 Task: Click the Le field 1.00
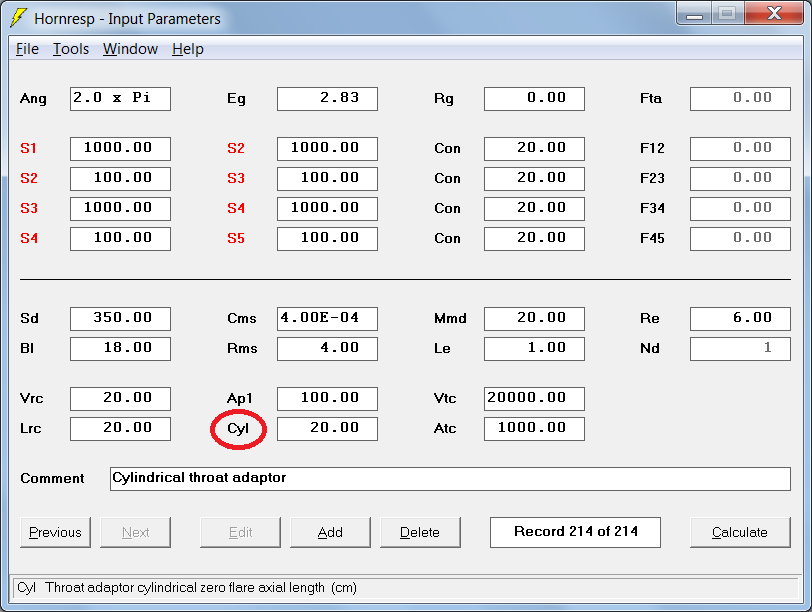(534, 348)
